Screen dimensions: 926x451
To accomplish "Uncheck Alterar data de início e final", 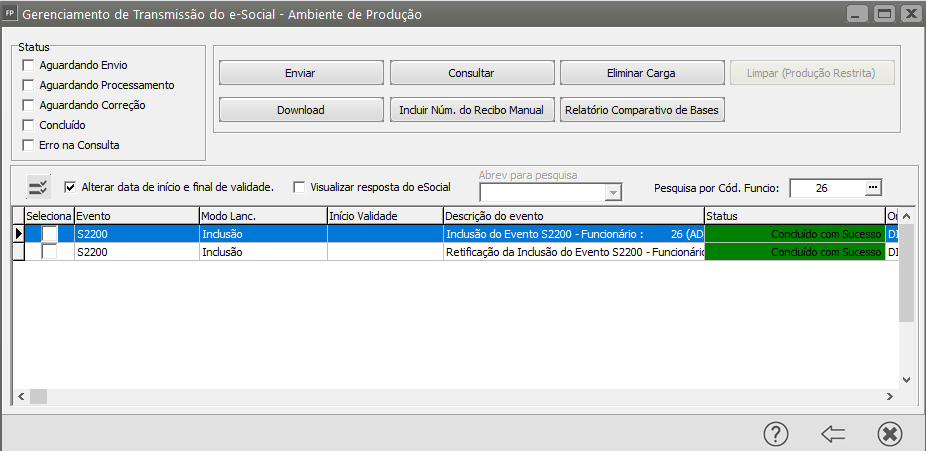I will (x=70, y=187).
